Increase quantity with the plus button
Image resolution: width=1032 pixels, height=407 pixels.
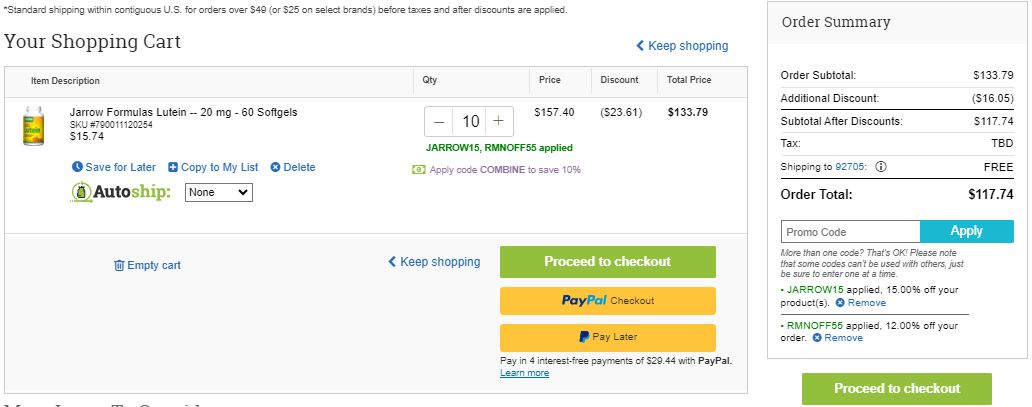[499, 121]
